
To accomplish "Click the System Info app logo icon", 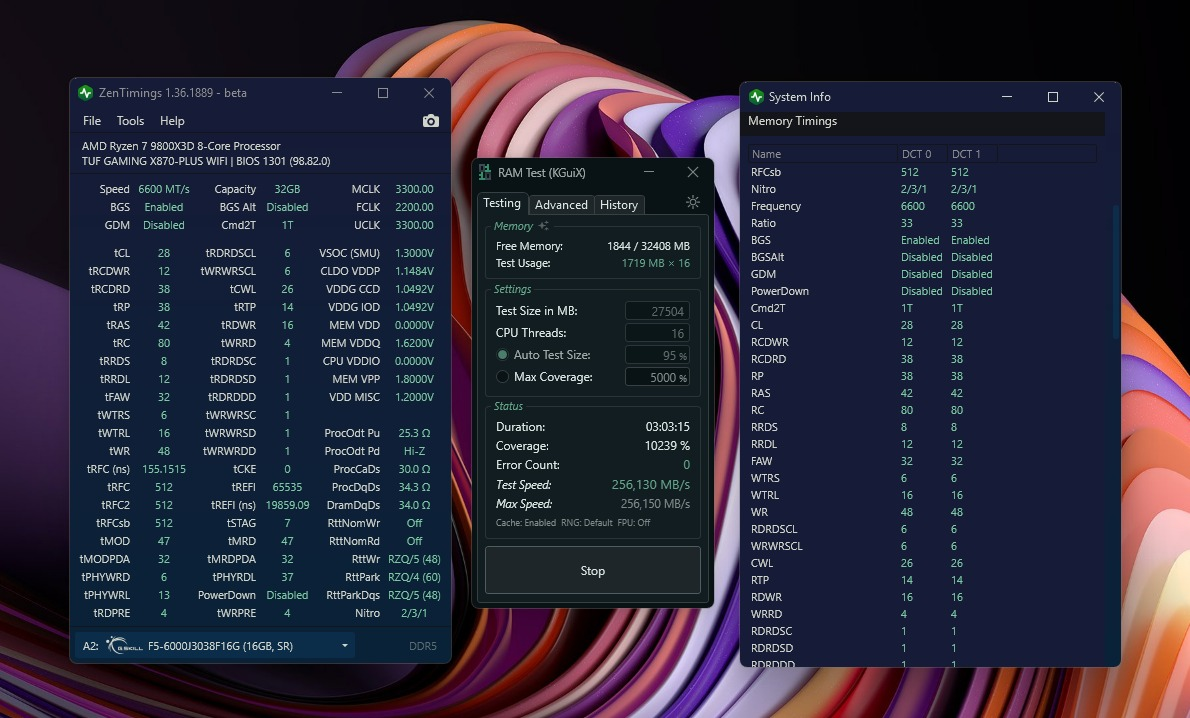I will (x=756, y=96).
